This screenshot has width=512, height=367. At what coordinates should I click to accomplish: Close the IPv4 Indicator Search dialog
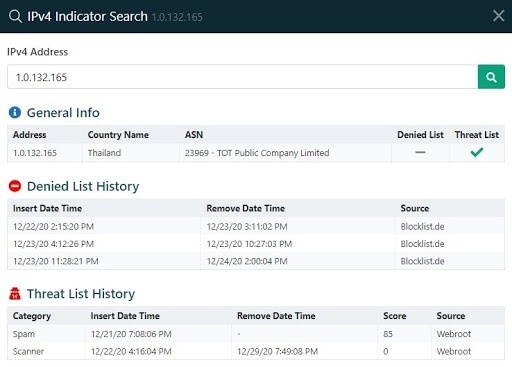(x=498, y=16)
